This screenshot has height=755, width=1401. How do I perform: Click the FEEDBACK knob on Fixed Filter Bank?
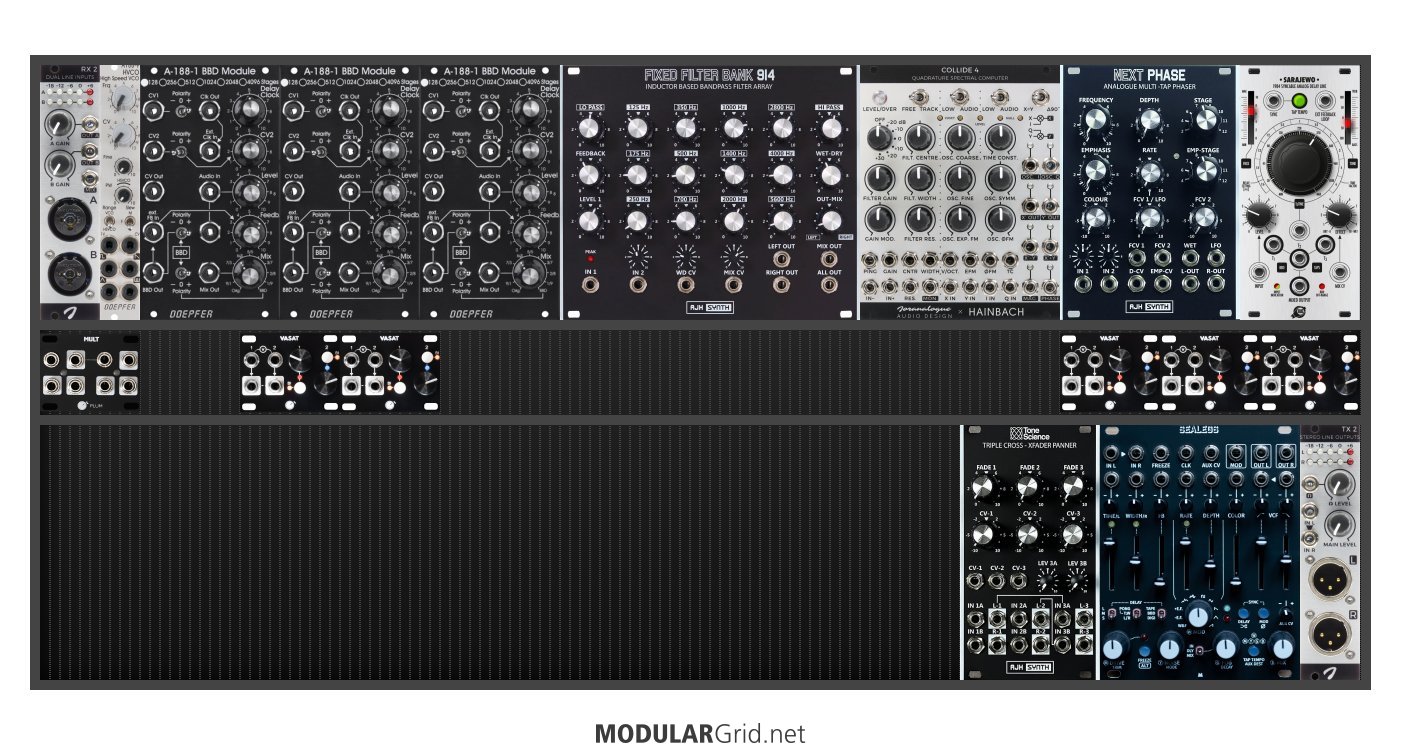pyautogui.click(x=588, y=175)
